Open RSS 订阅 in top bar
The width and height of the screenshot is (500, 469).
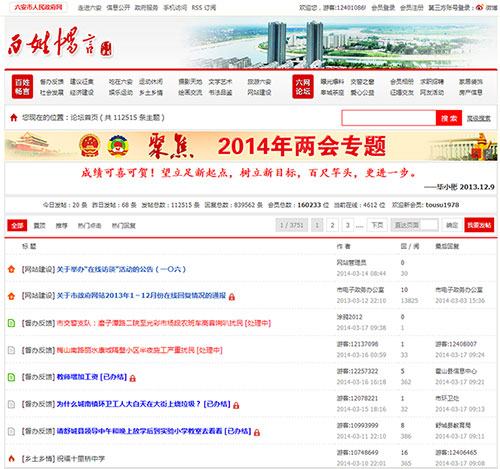point(204,7)
